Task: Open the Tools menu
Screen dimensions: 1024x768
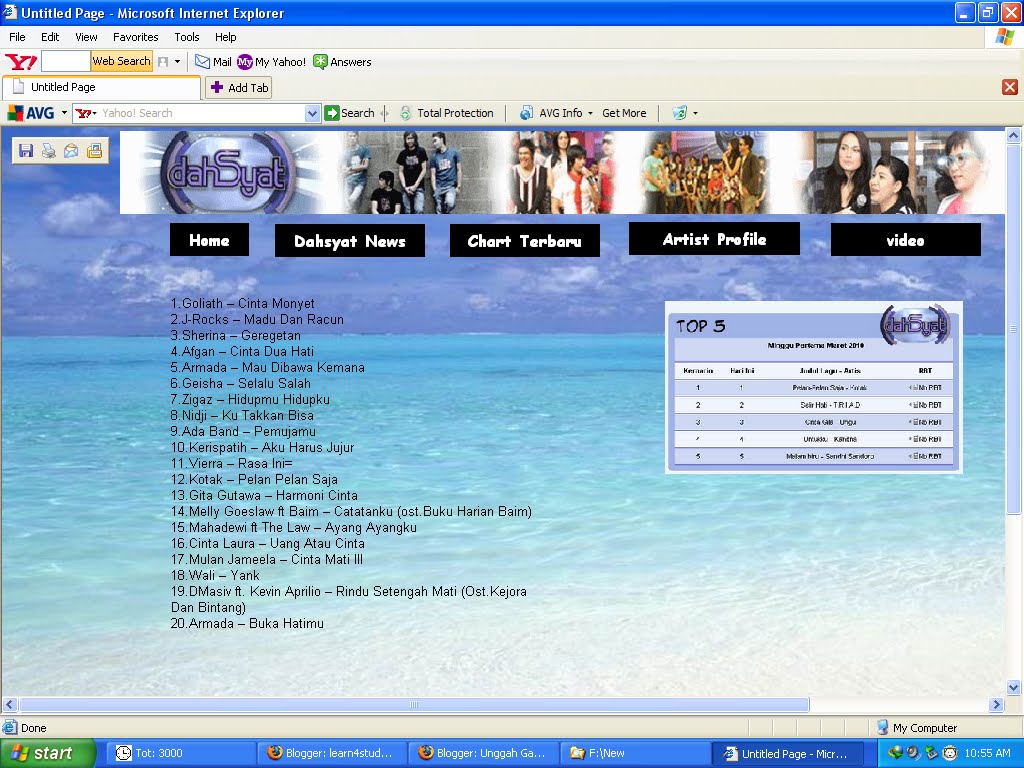Action: point(186,37)
